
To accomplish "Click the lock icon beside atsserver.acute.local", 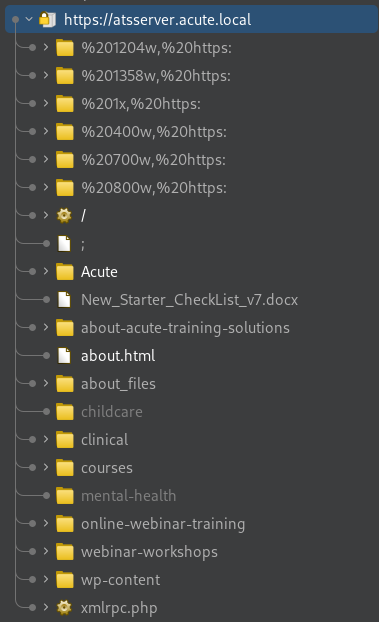I will tap(48, 19).
